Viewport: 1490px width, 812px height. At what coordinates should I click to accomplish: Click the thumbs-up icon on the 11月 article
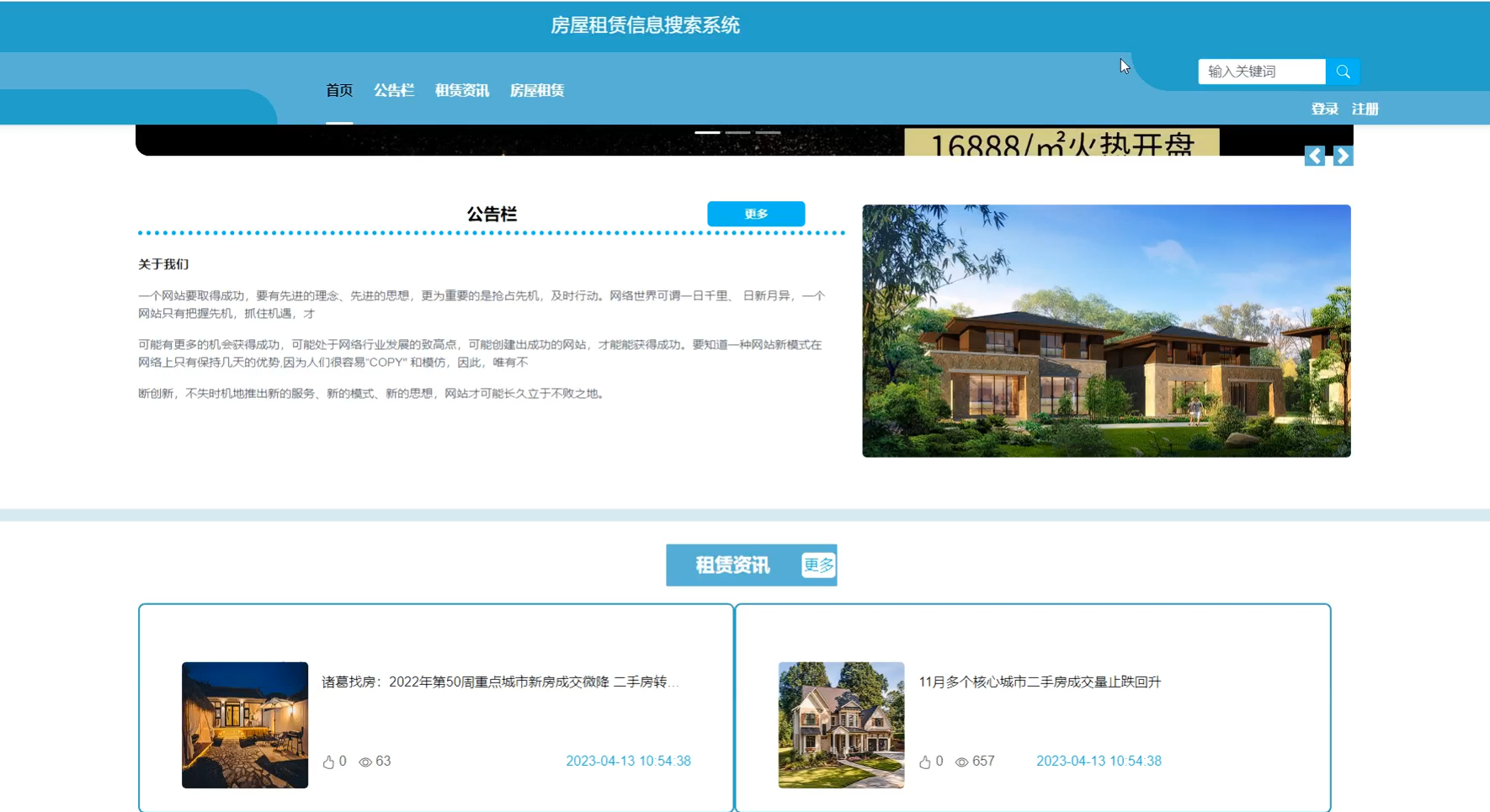point(926,761)
